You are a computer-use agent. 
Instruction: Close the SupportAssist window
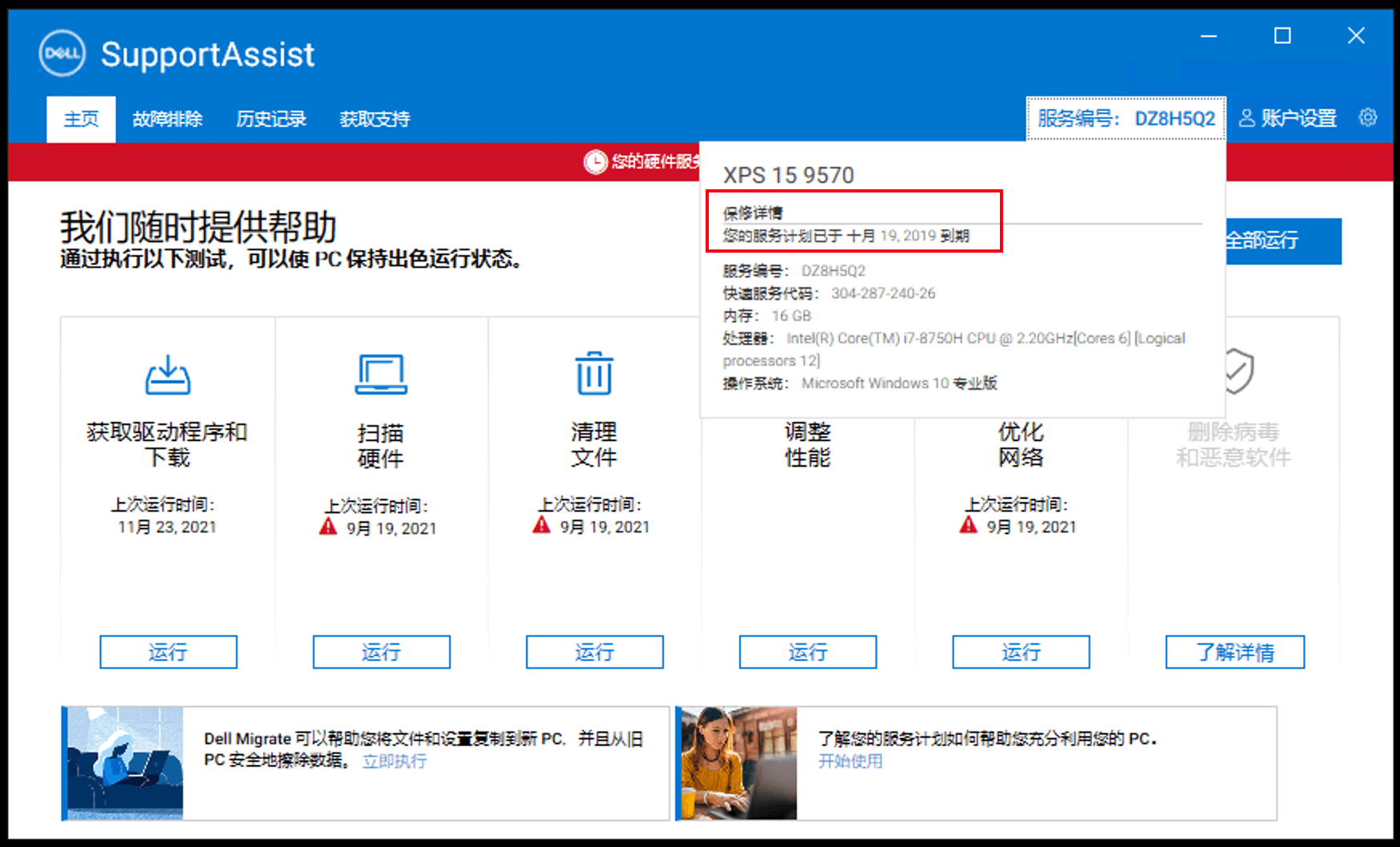(x=1356, y=36)
